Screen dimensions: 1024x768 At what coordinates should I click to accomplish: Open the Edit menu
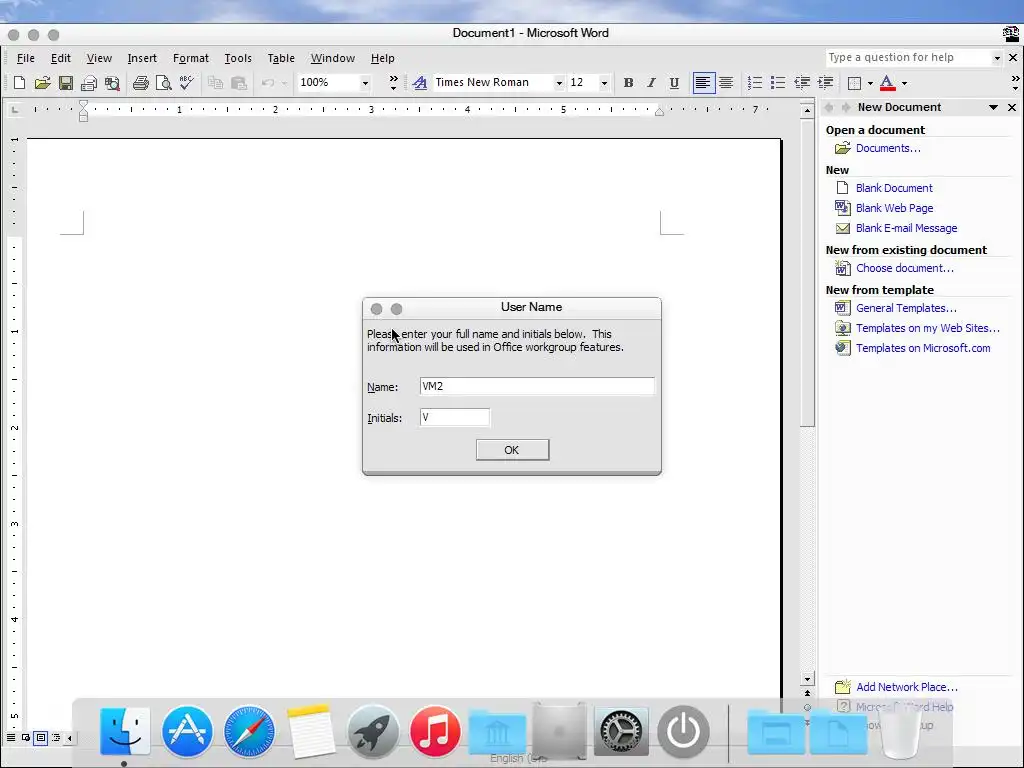point(61,58)
